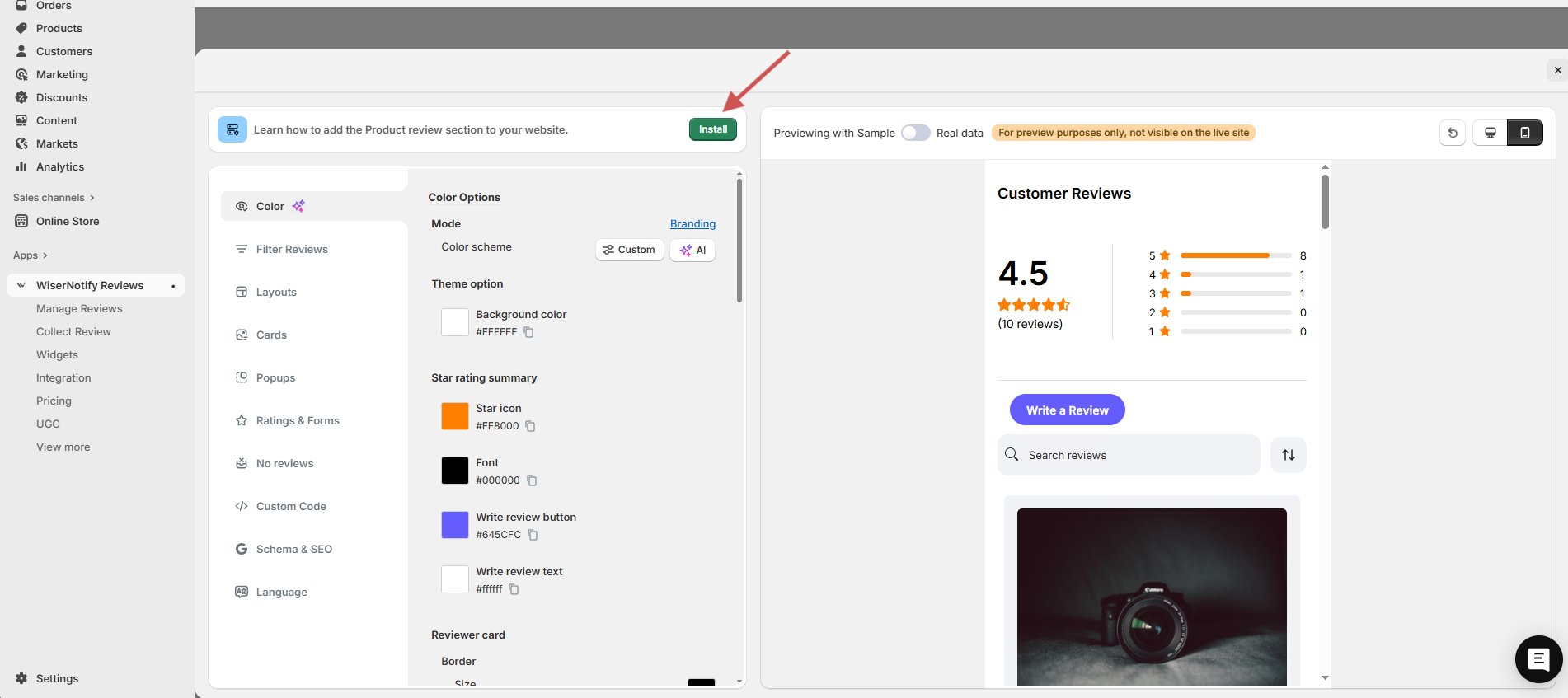Switch preview to mobile view icon

pyautogui.click(x=1524, y=133)
